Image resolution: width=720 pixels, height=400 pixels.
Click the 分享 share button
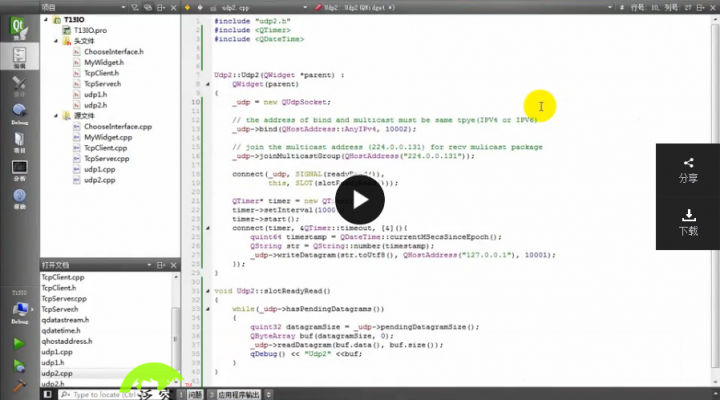click(x=688, y=169)
